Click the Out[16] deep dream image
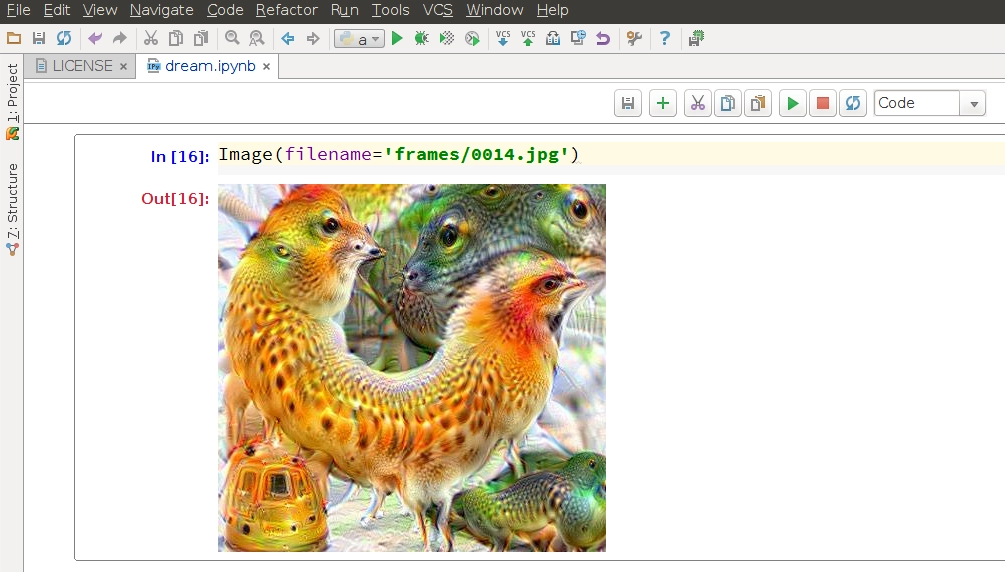The height and width of the screenshot is (572, 1005). [x=411, y=368]
